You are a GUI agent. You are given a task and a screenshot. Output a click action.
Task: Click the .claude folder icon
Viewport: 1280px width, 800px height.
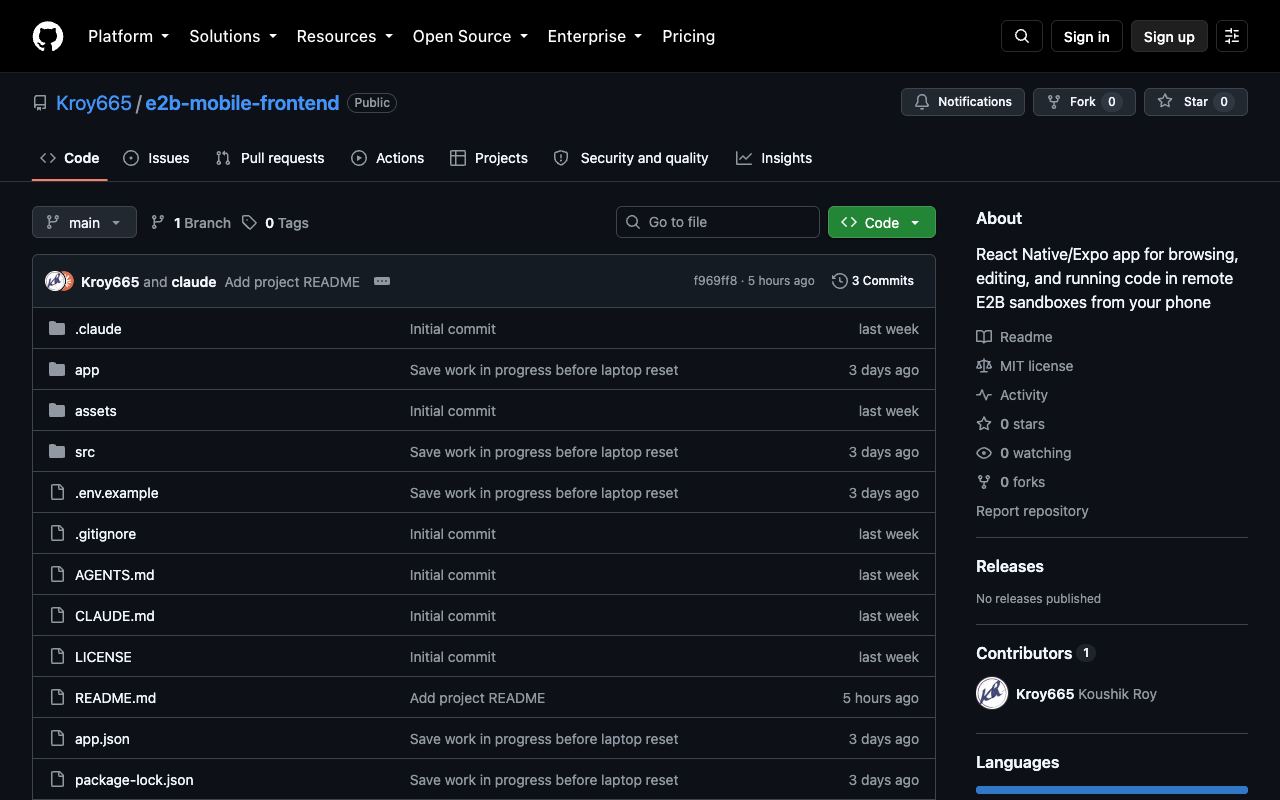[57, 329]
